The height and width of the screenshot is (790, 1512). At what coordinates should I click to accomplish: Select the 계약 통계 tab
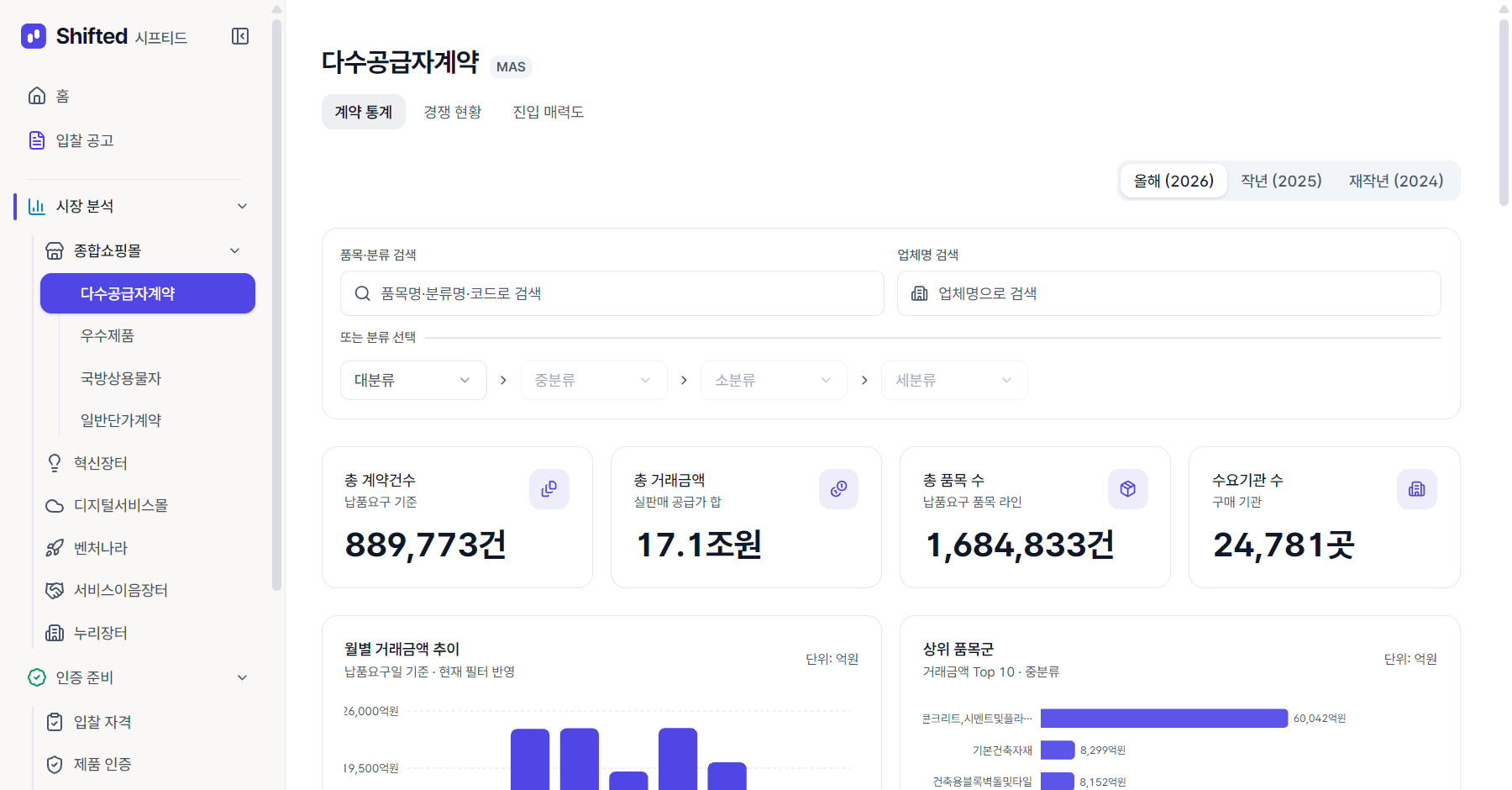click(364, 112)
